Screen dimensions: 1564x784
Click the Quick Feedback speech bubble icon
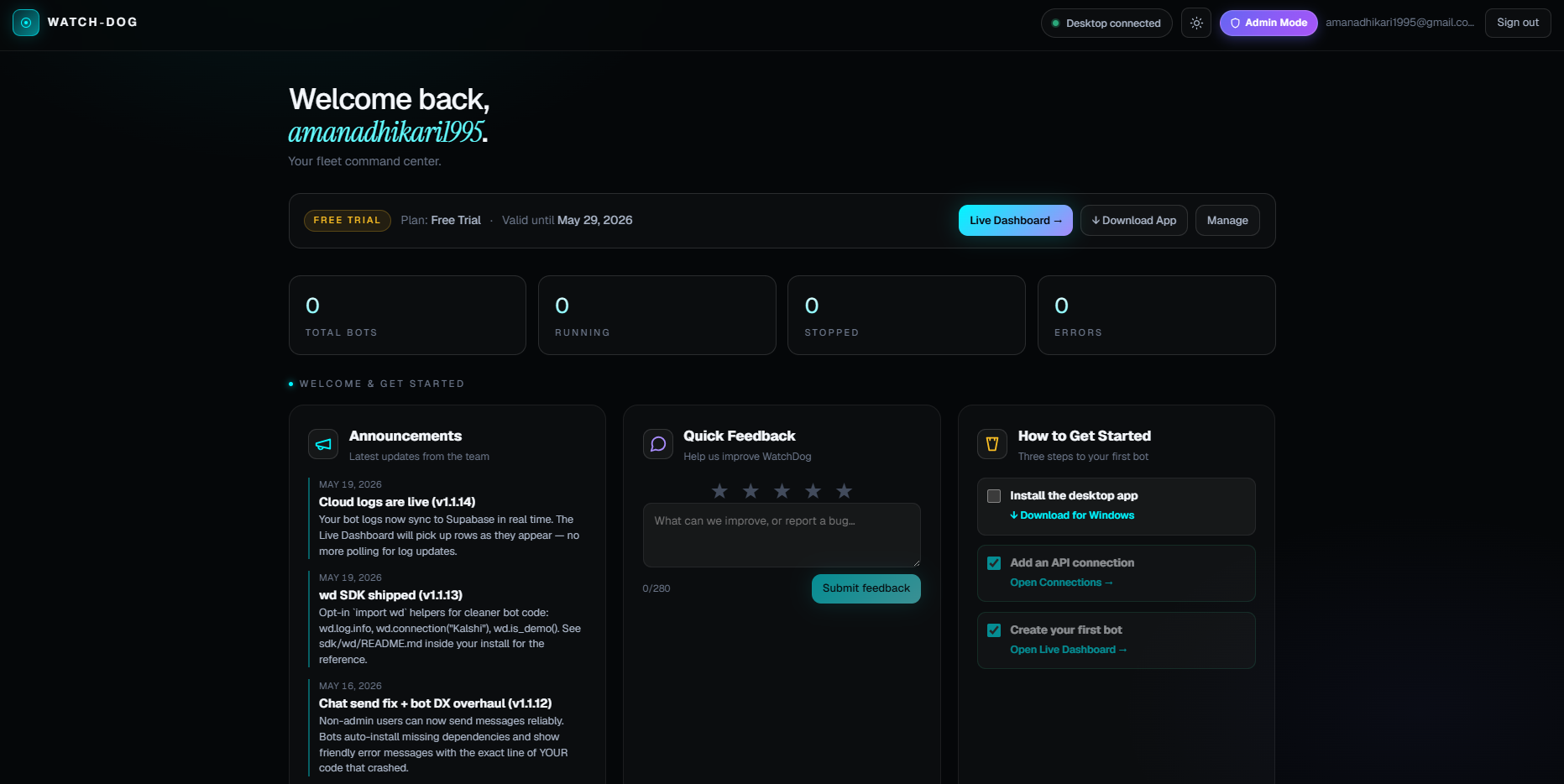pyautogui.click(x=658, y=444)
